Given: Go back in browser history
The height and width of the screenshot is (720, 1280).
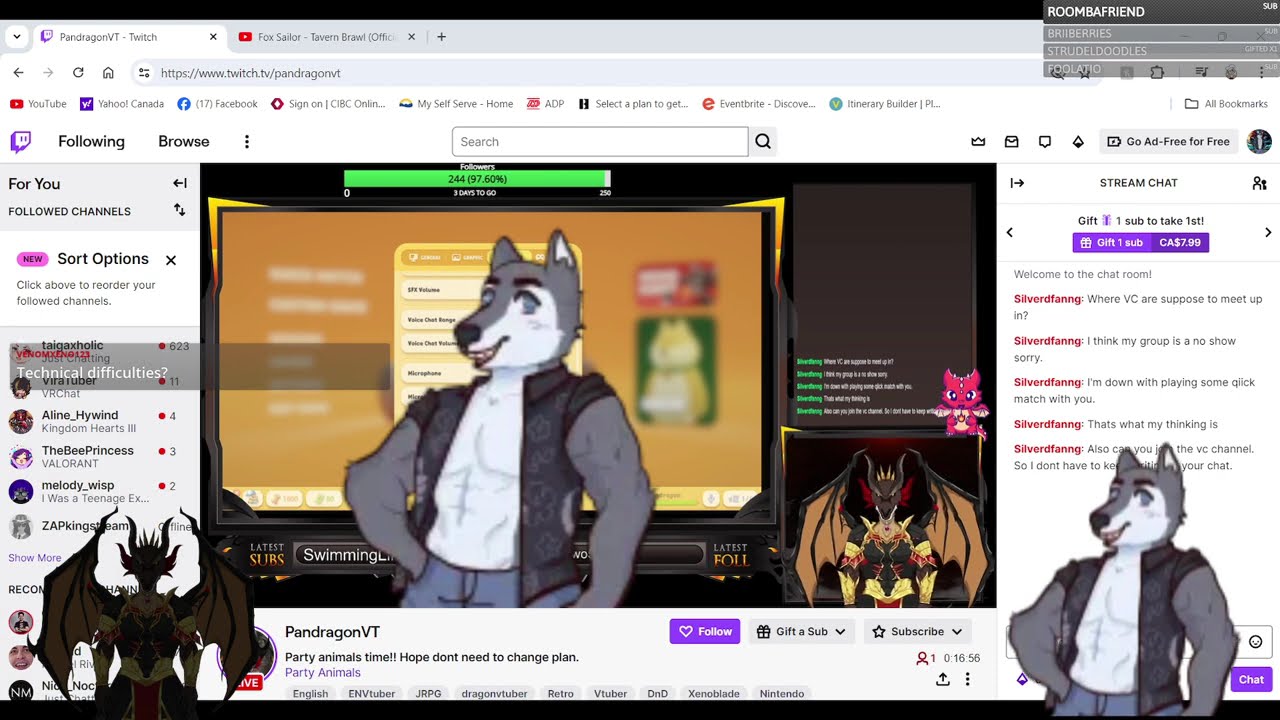Looking at the screenshot, I should pos(18,73).
